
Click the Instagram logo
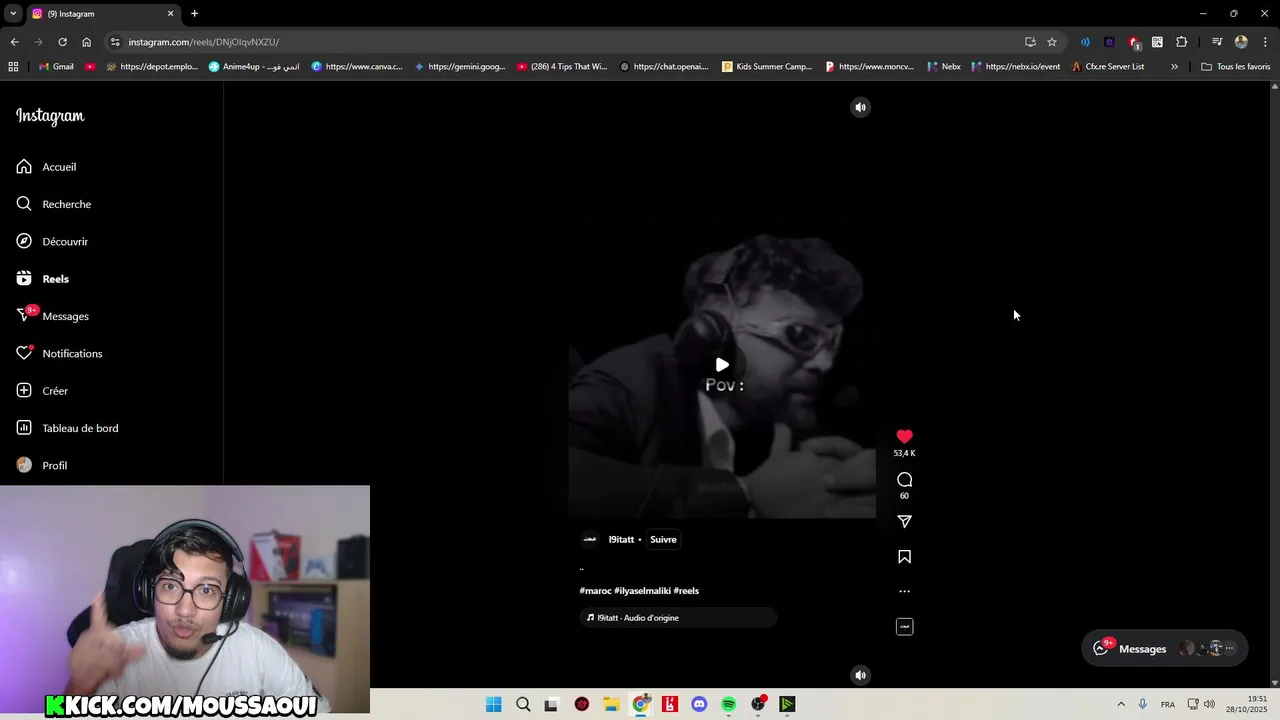coord(50,116)
